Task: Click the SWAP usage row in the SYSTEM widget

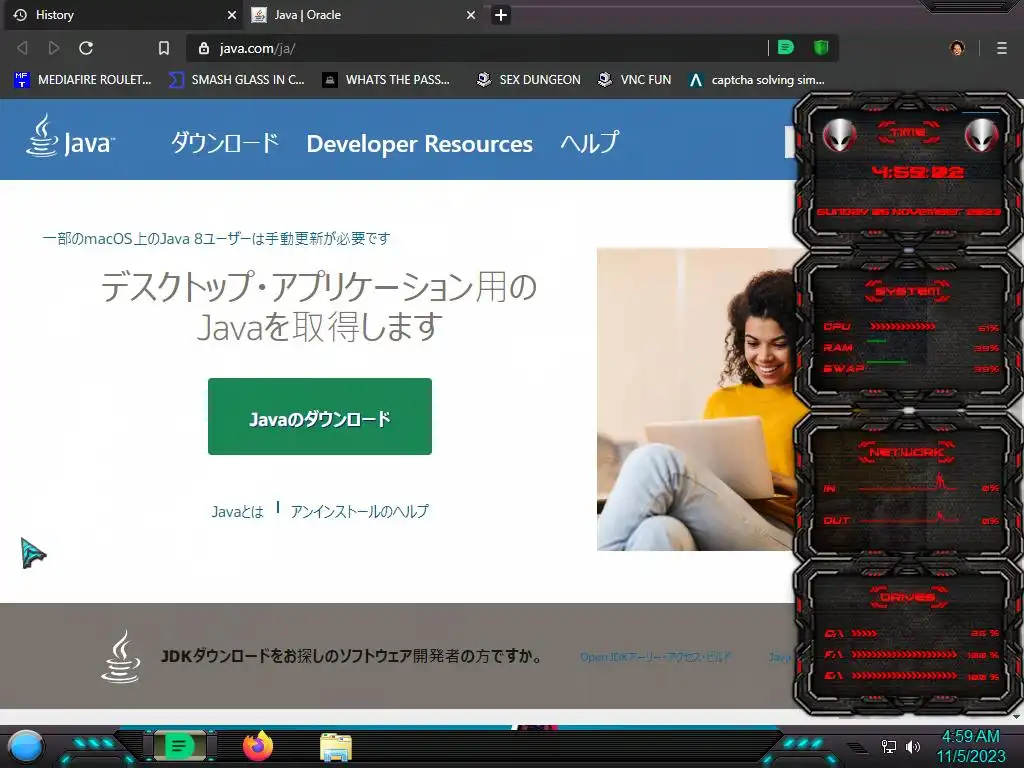Action: pos(911,368)
